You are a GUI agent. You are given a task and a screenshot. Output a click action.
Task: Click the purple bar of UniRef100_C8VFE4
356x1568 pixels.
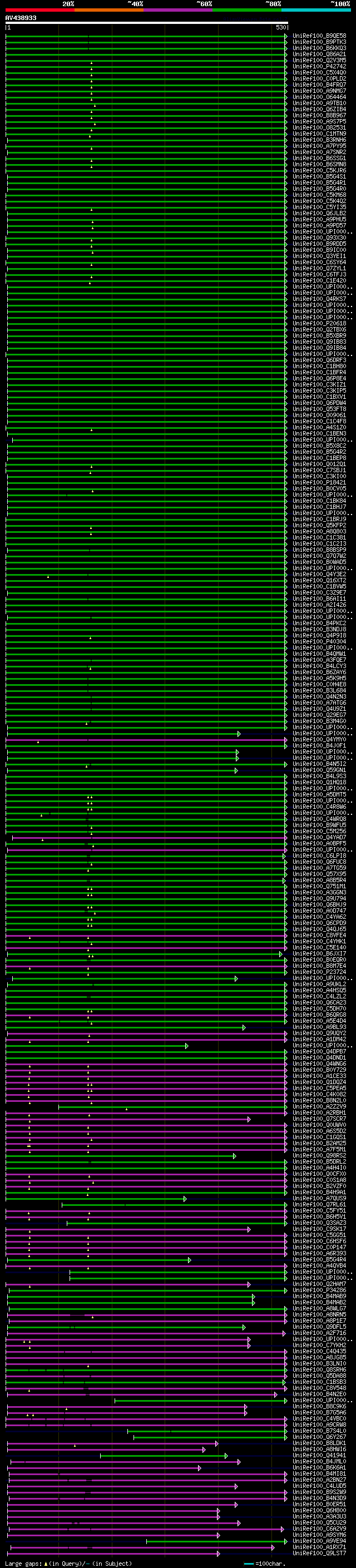click(146, 936)
